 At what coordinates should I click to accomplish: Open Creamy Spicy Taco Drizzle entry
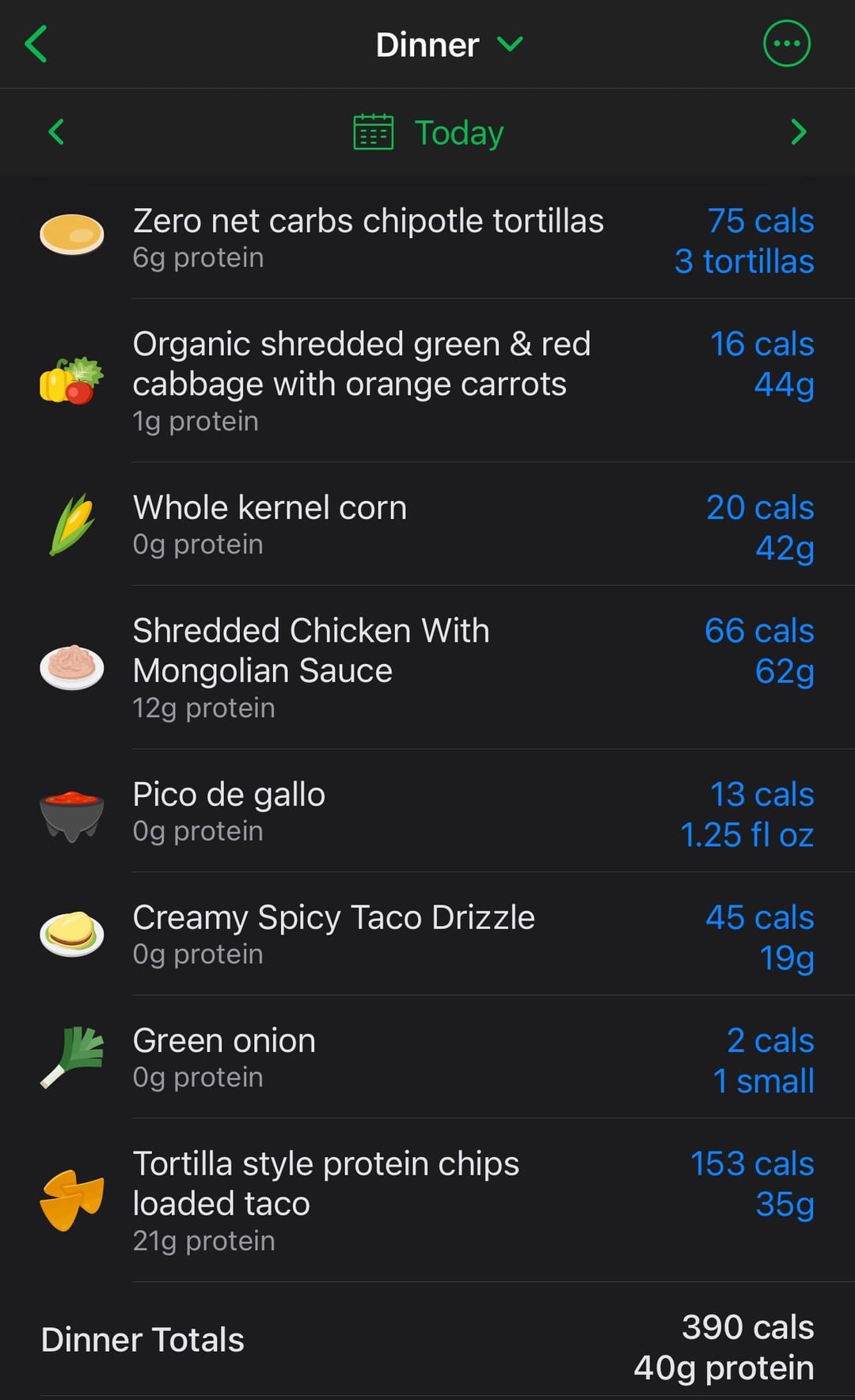point(333,918)
